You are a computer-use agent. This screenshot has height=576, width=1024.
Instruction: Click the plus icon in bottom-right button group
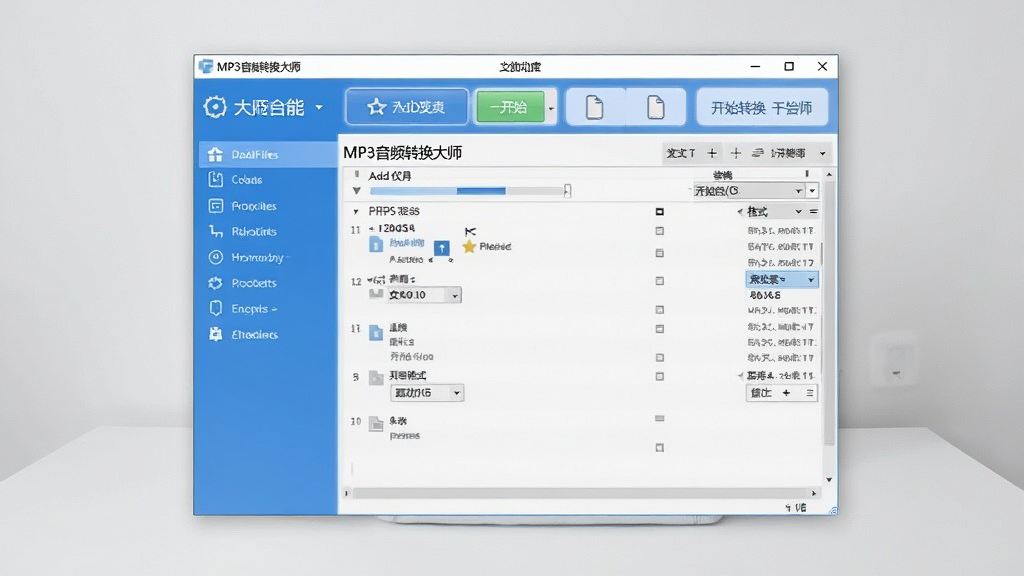tap(786, 393)
